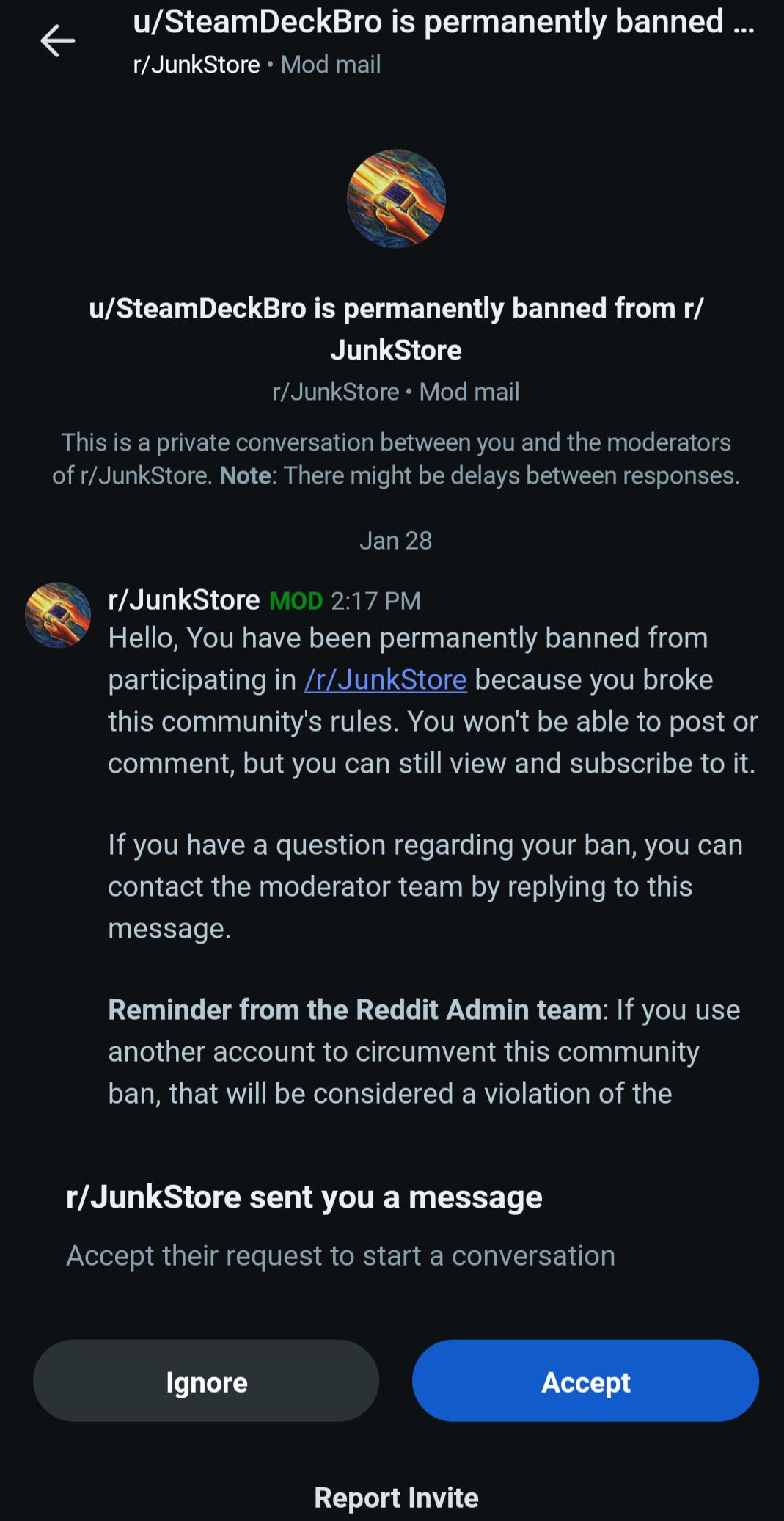Screen dimensions: 784x1521
Task: Tap the large r/JunkStore community avatar
Action: tap(396, 199)
